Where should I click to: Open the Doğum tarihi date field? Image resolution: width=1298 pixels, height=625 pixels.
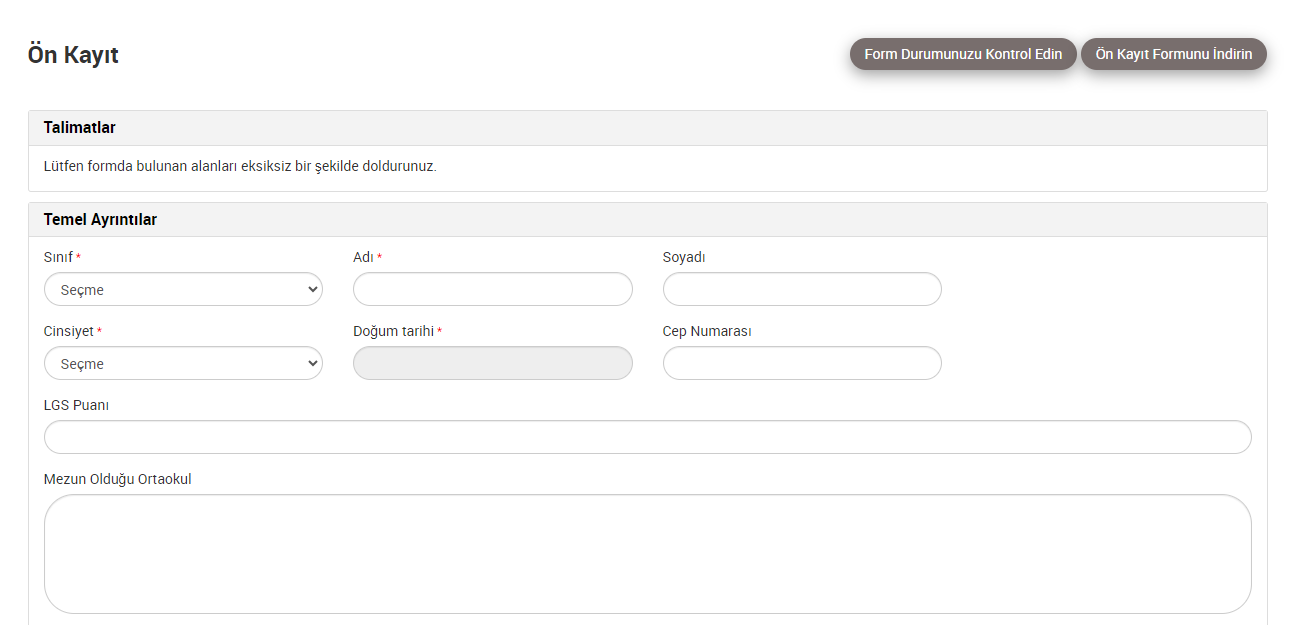click(492, 364)
